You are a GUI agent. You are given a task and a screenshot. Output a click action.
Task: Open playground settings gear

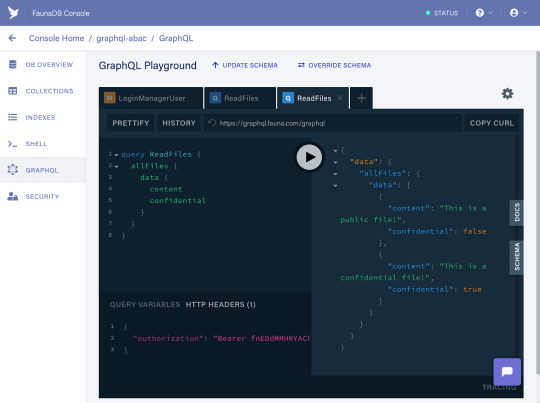507,94
